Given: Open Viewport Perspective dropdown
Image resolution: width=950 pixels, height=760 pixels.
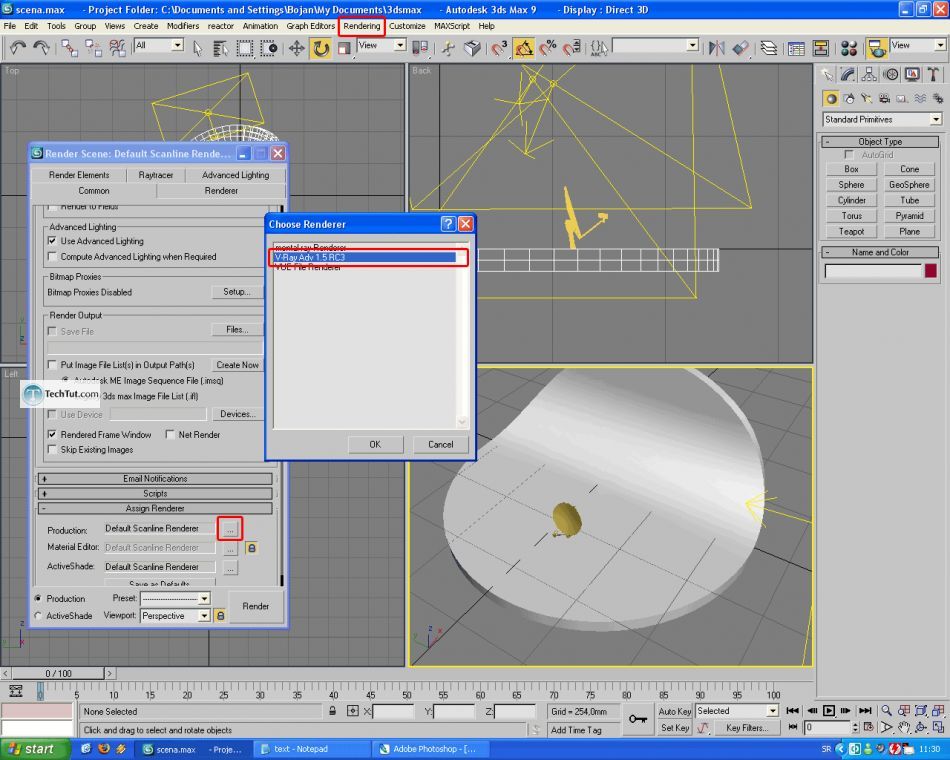Looking at the screenshot, I should pyautogui.click(x=175, y=616).
